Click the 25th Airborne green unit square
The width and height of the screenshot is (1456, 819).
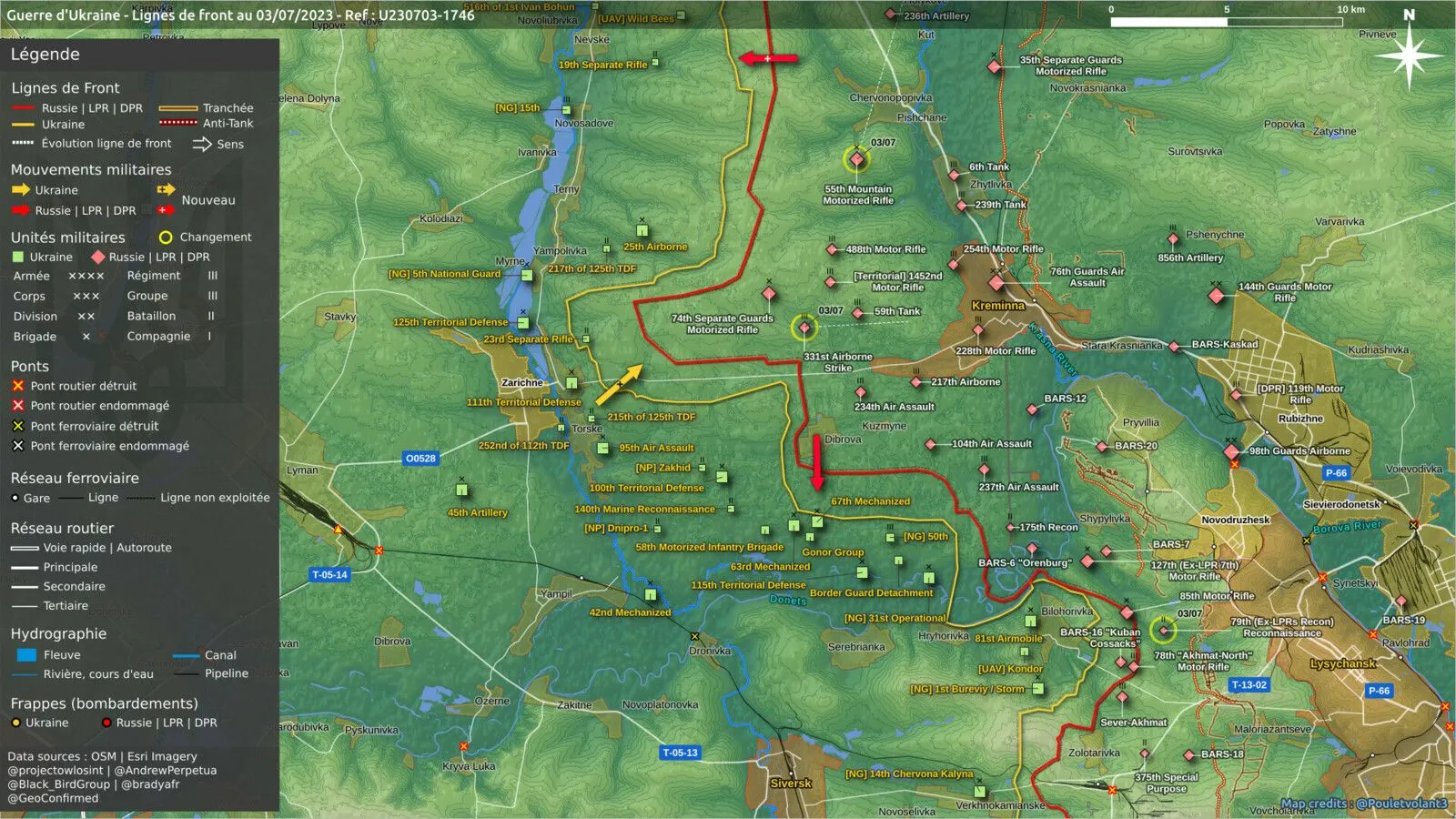(642, 230)
